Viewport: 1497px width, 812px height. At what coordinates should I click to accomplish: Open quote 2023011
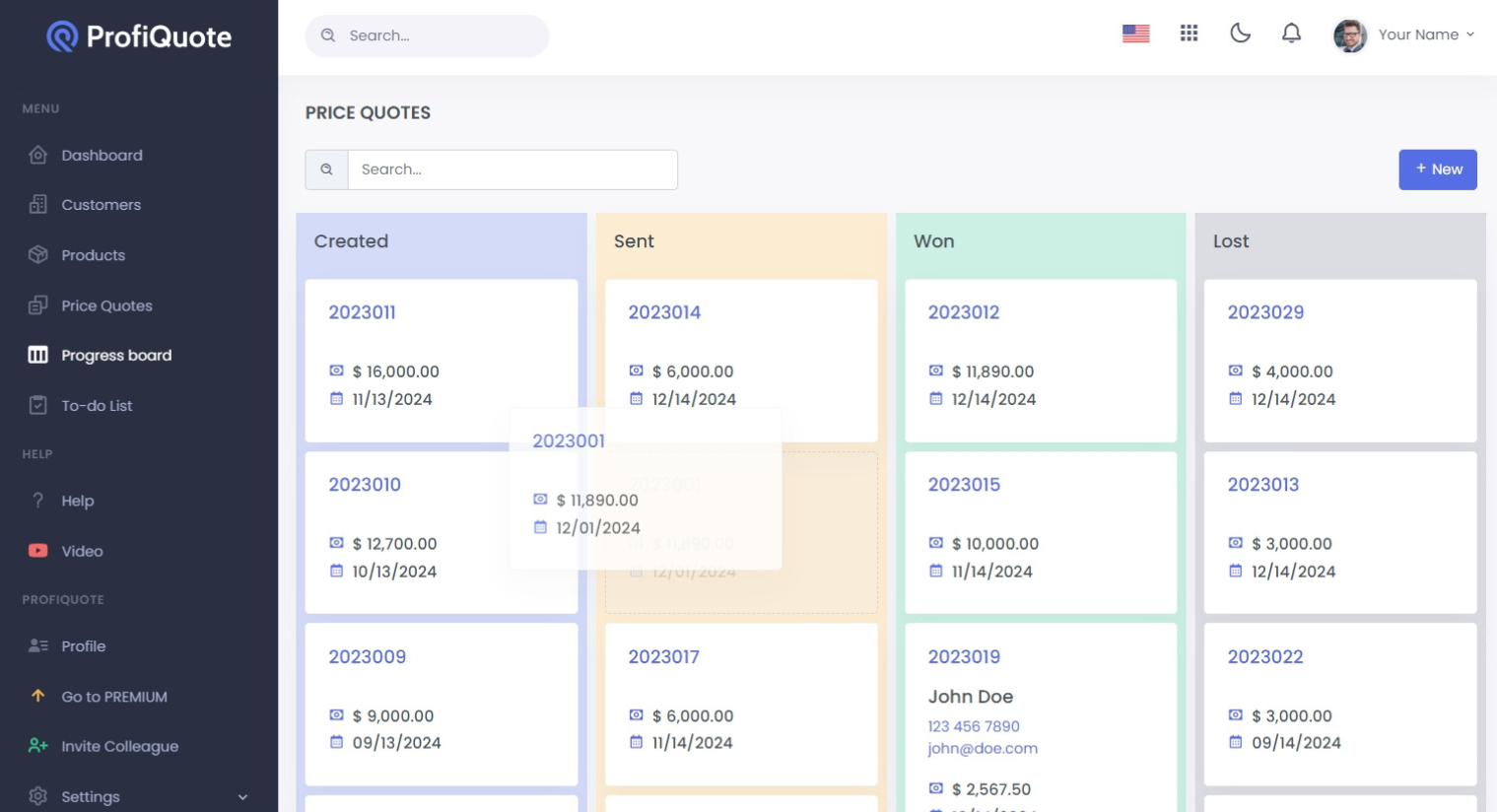(x=362, y=312)
